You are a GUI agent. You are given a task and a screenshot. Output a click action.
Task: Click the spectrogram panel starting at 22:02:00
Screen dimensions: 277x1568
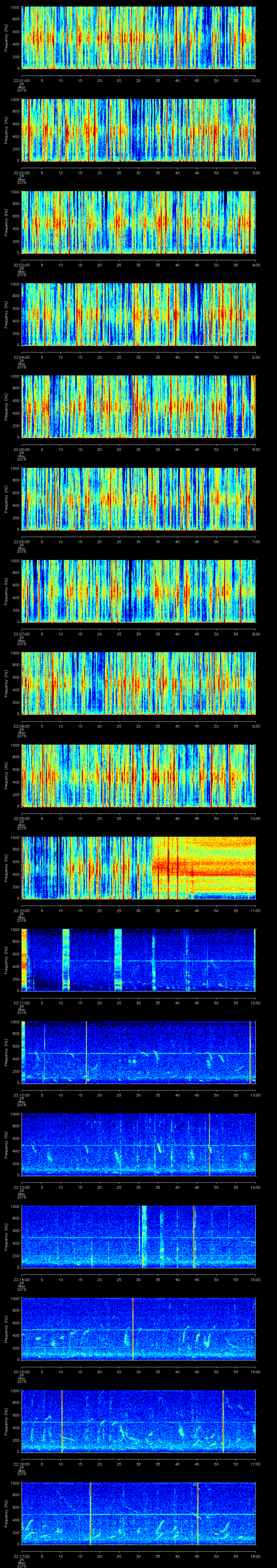[139, 130]
